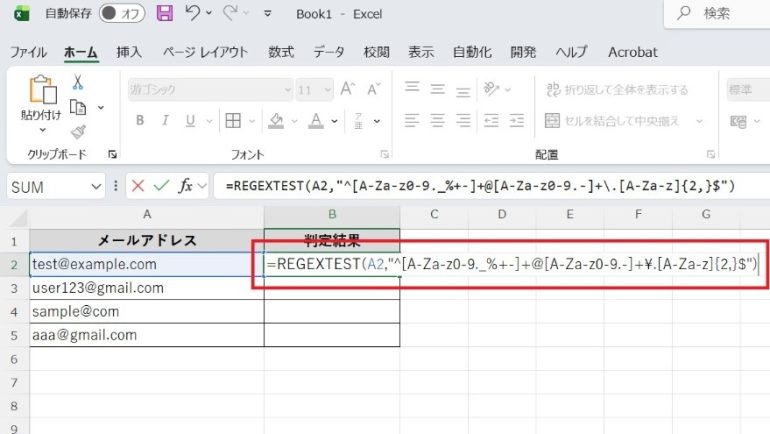Screen dimensions: 770x434
Task: Click the Middle Align icon
Action: [x=437, y=89]
